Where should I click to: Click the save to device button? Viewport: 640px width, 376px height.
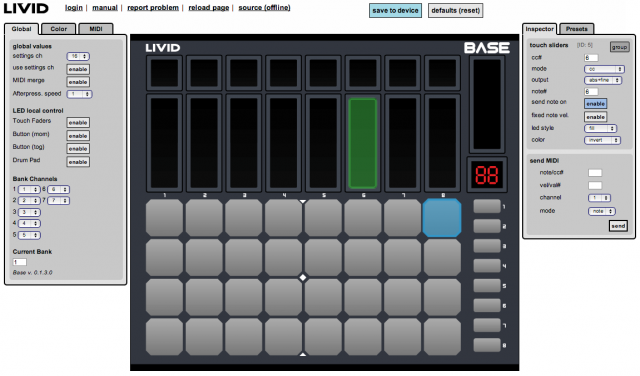click(395, 11)
